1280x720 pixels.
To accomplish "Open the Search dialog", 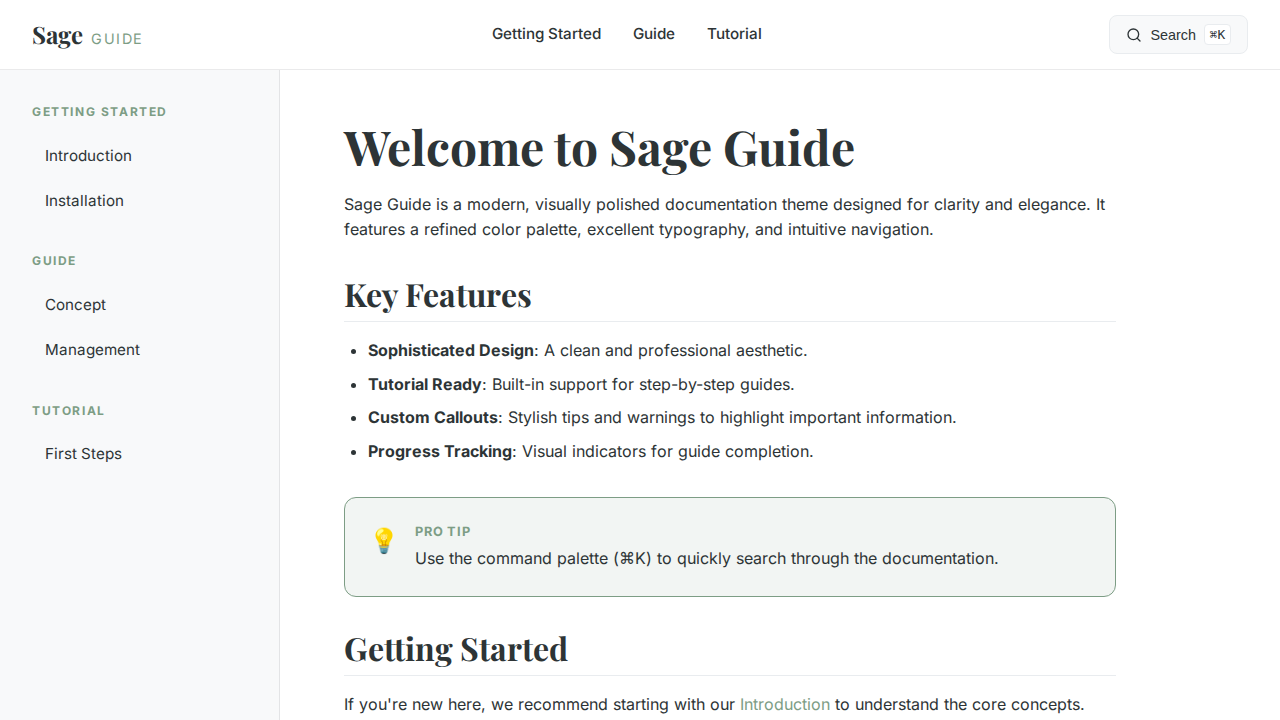I will click(x=1178, y=34).
